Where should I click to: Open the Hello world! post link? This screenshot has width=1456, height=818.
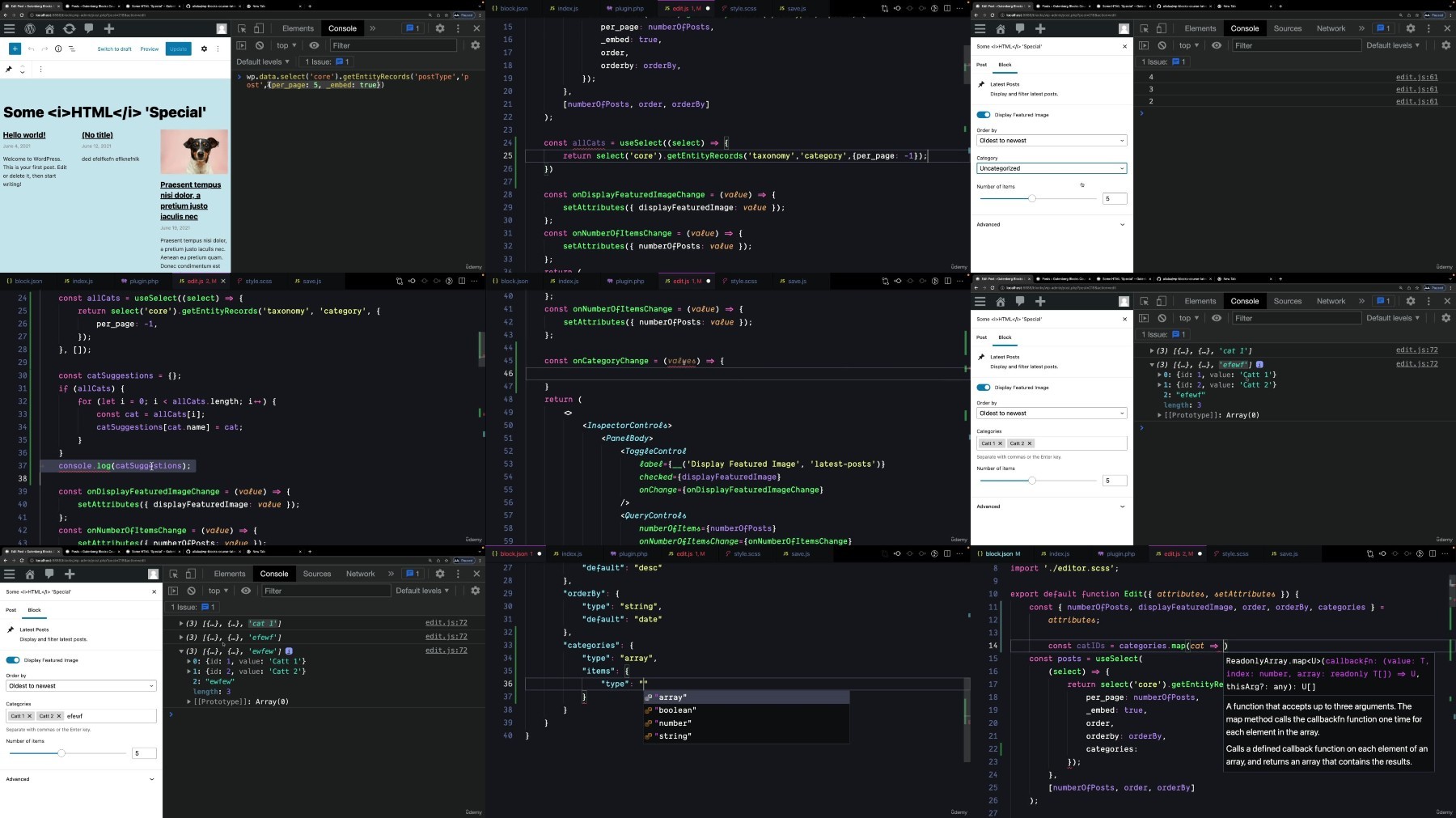[24, 135]
